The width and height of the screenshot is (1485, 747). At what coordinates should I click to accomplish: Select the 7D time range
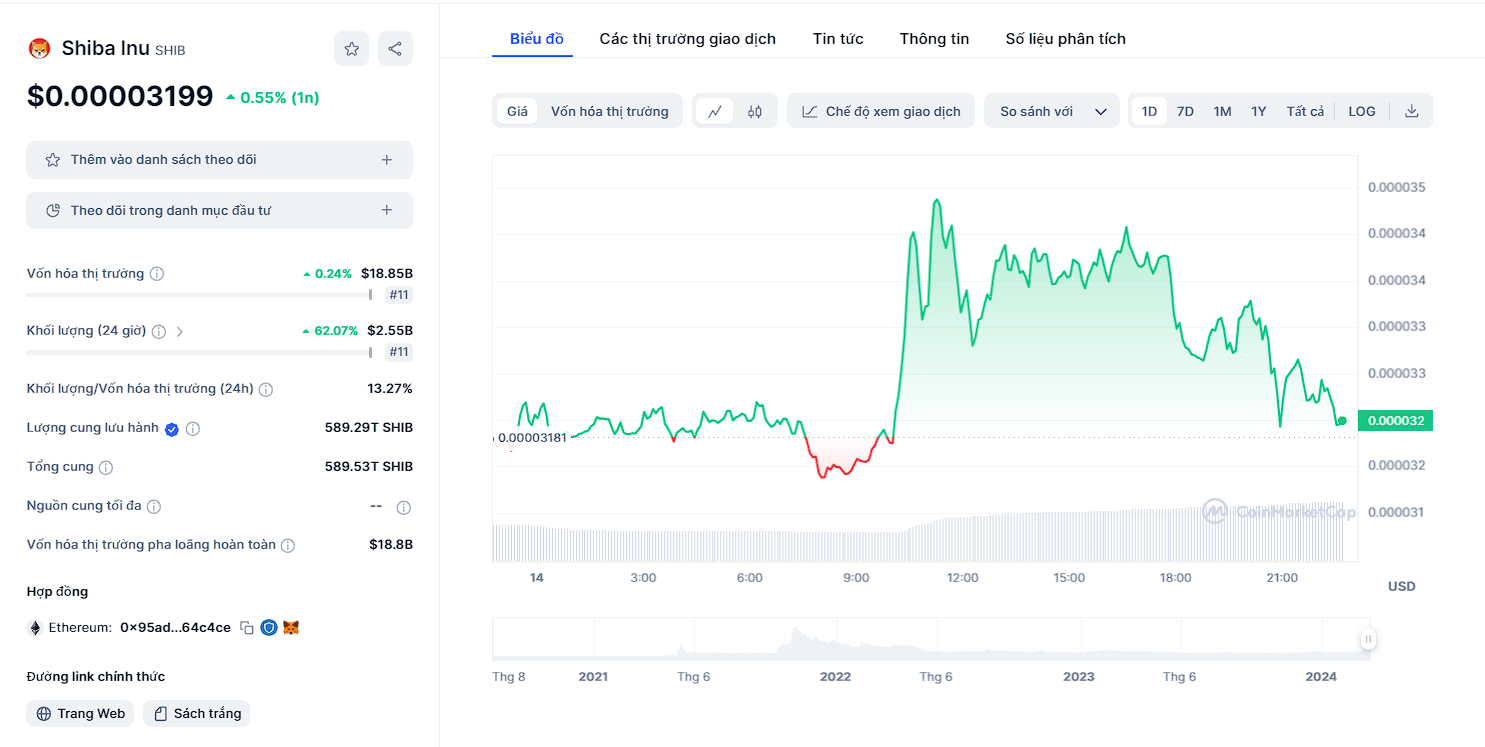(x=1185, y=111)
